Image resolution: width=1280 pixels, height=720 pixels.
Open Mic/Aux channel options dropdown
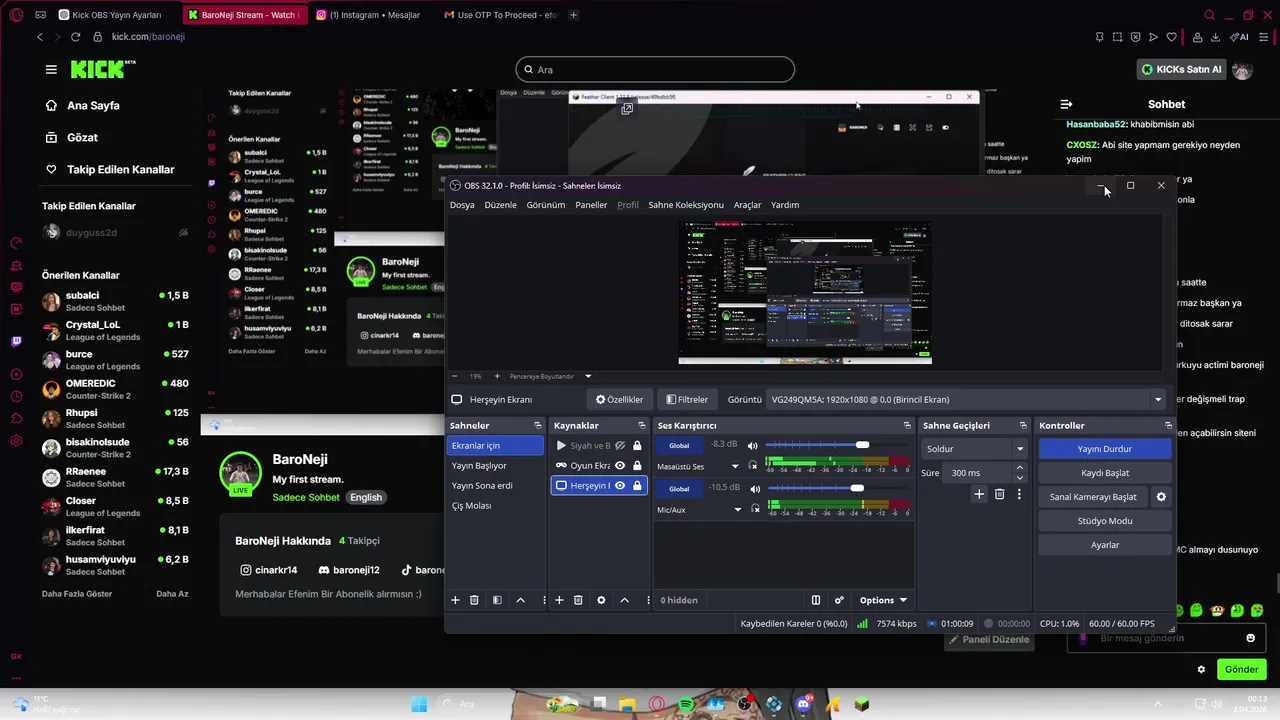coord(738,510)
